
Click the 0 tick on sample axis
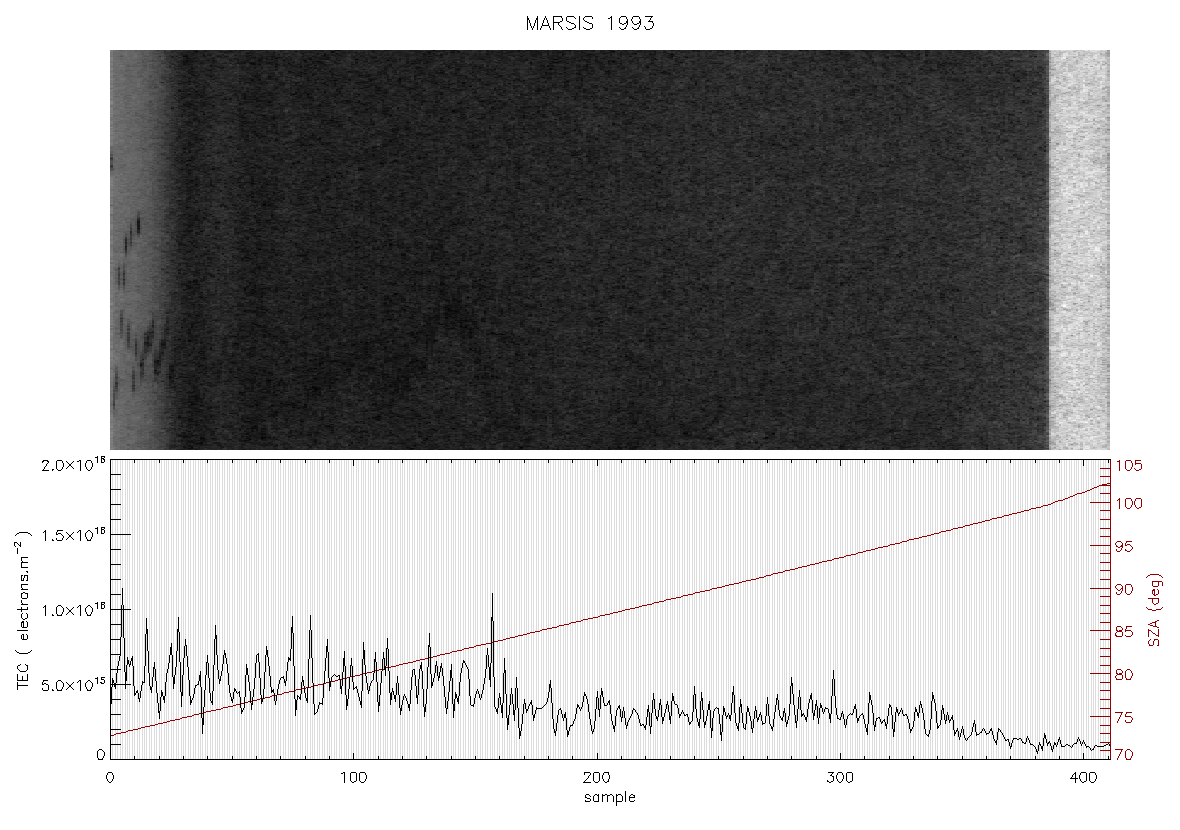click(111, 777)
